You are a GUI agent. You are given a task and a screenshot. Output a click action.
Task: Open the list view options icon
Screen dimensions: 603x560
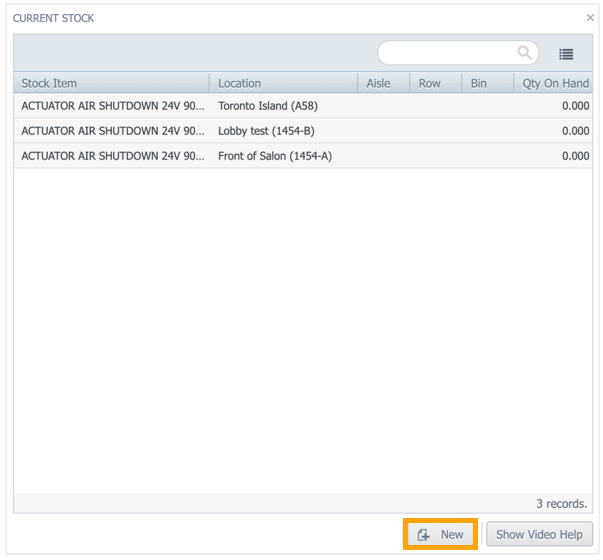566,54
